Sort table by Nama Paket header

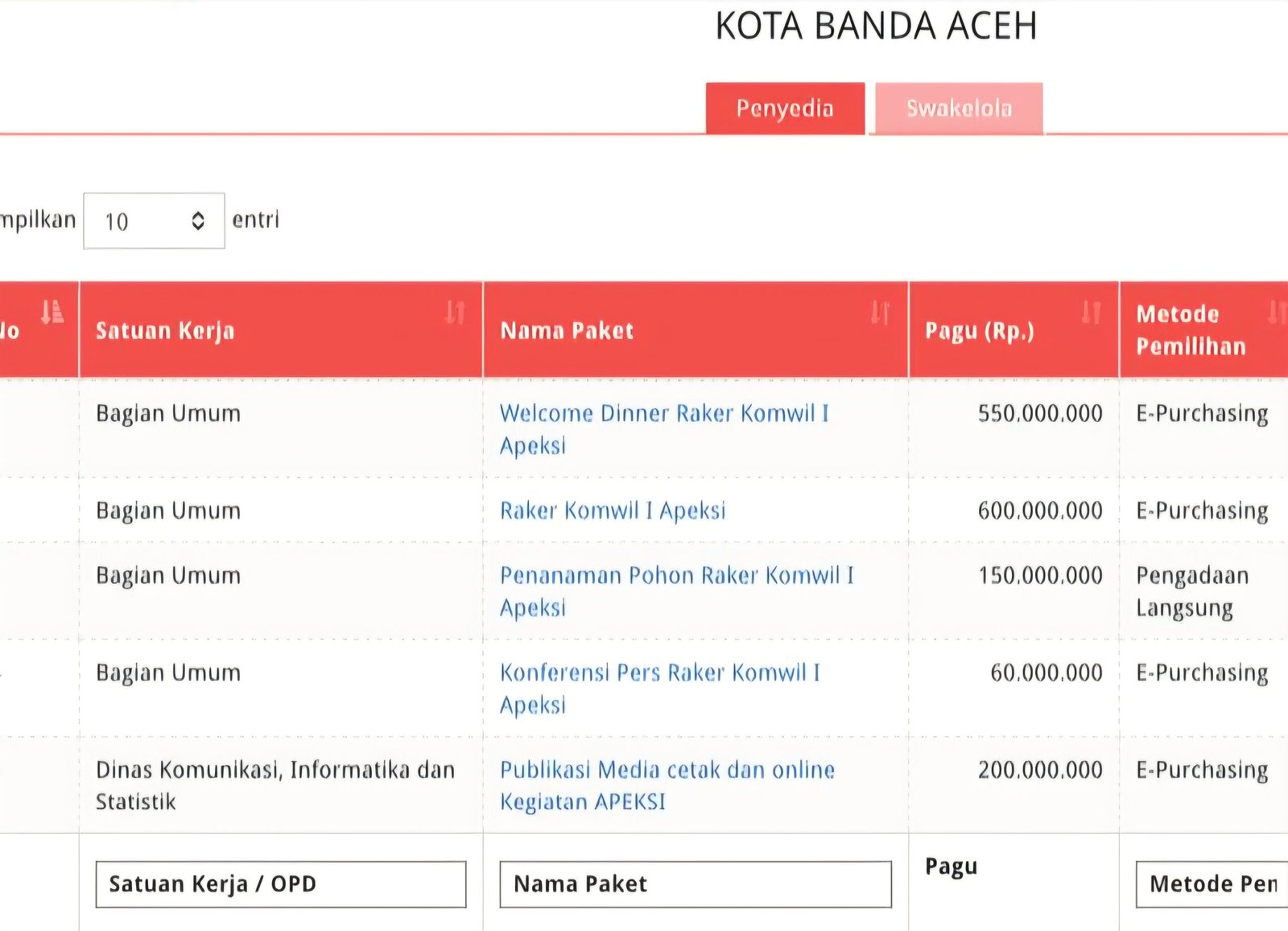pyautogui.click(x=567, y=331)
